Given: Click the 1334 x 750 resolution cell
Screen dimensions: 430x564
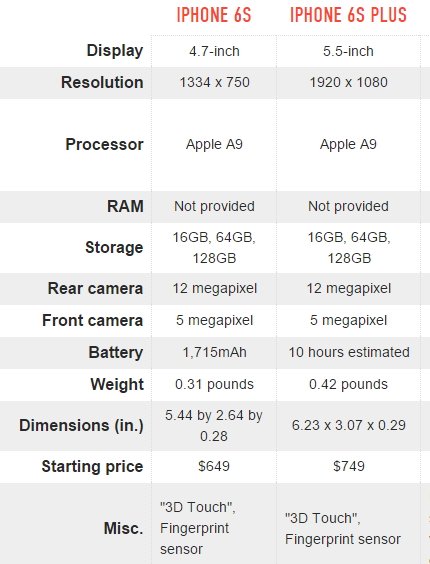Looking at the screenshot, I should click(x=214, y=82).
